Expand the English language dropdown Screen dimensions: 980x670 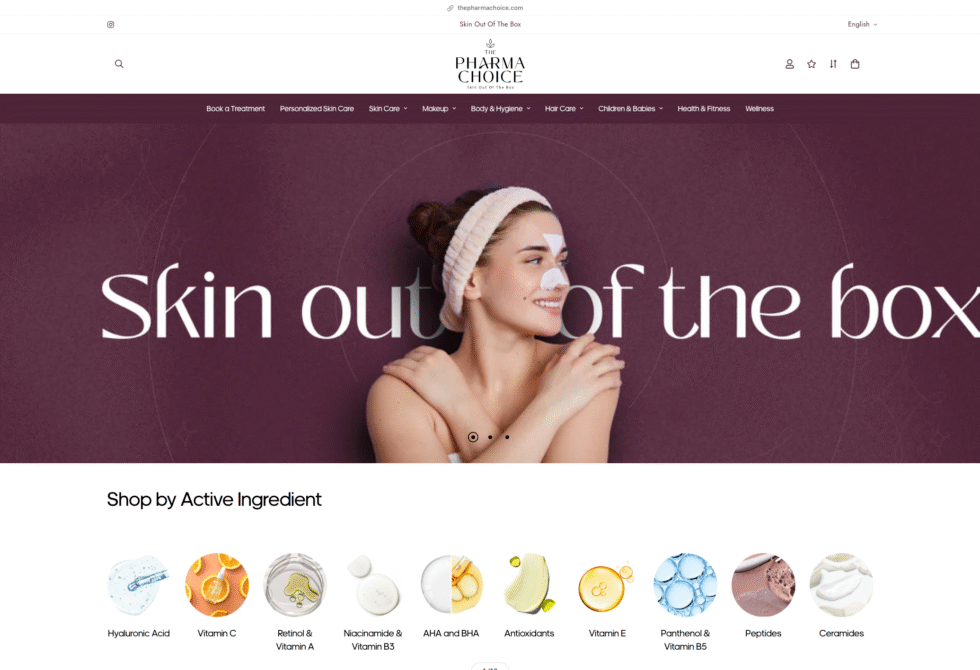click(x=862, y=24)
